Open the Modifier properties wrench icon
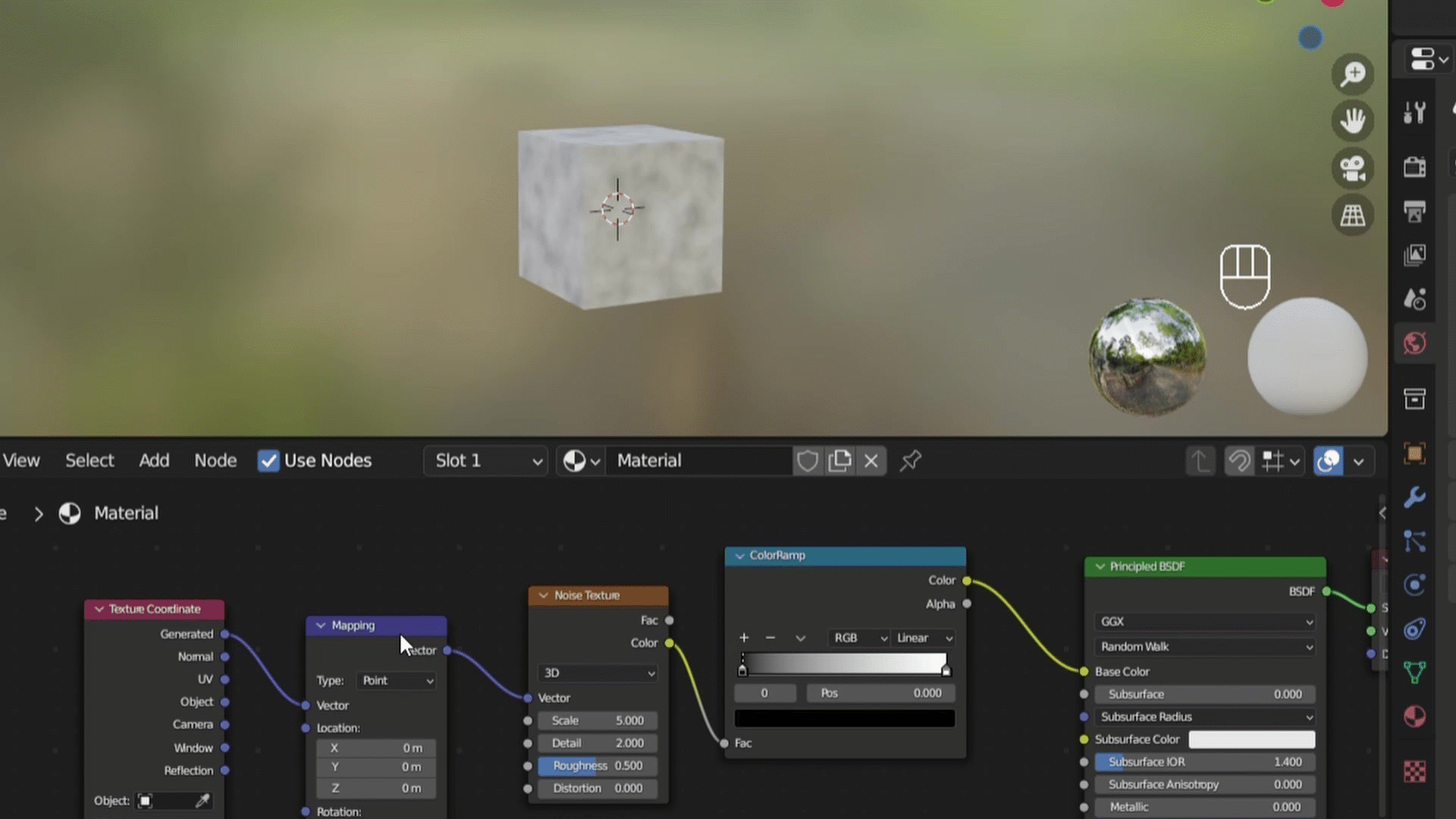 (x=1414, y=497)
